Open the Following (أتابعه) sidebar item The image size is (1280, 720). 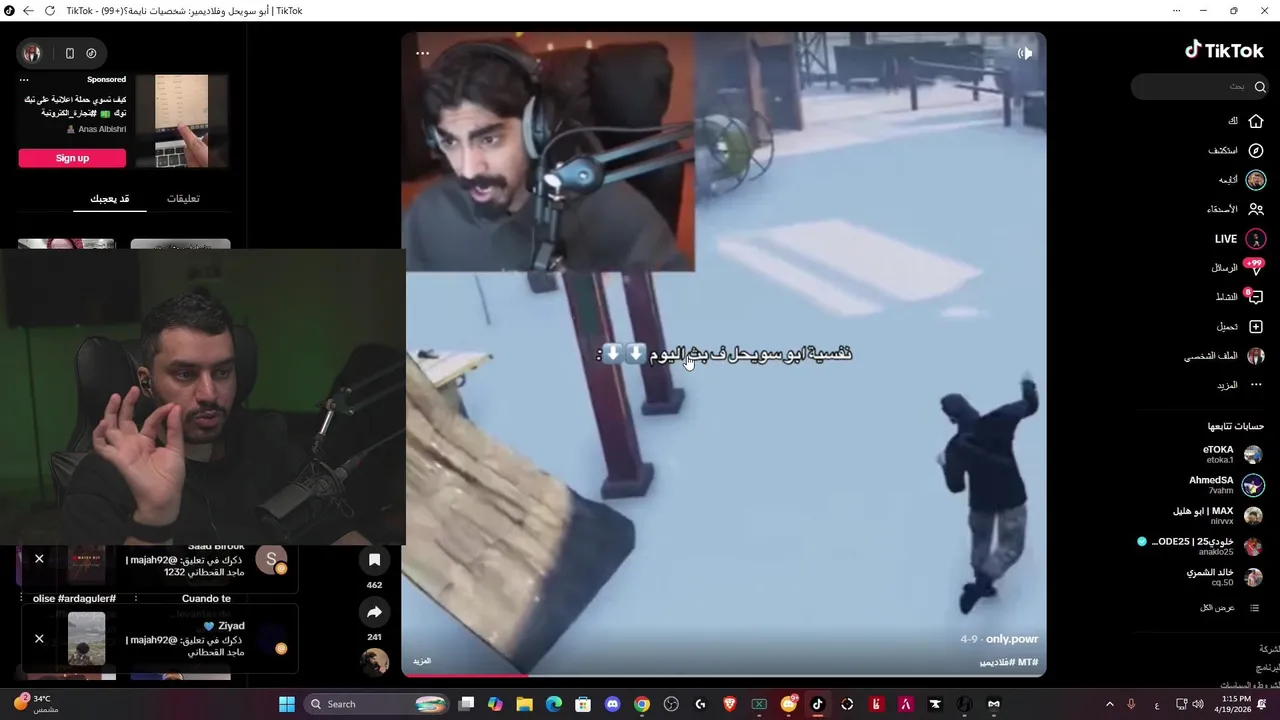click(x=1242, y=180)
